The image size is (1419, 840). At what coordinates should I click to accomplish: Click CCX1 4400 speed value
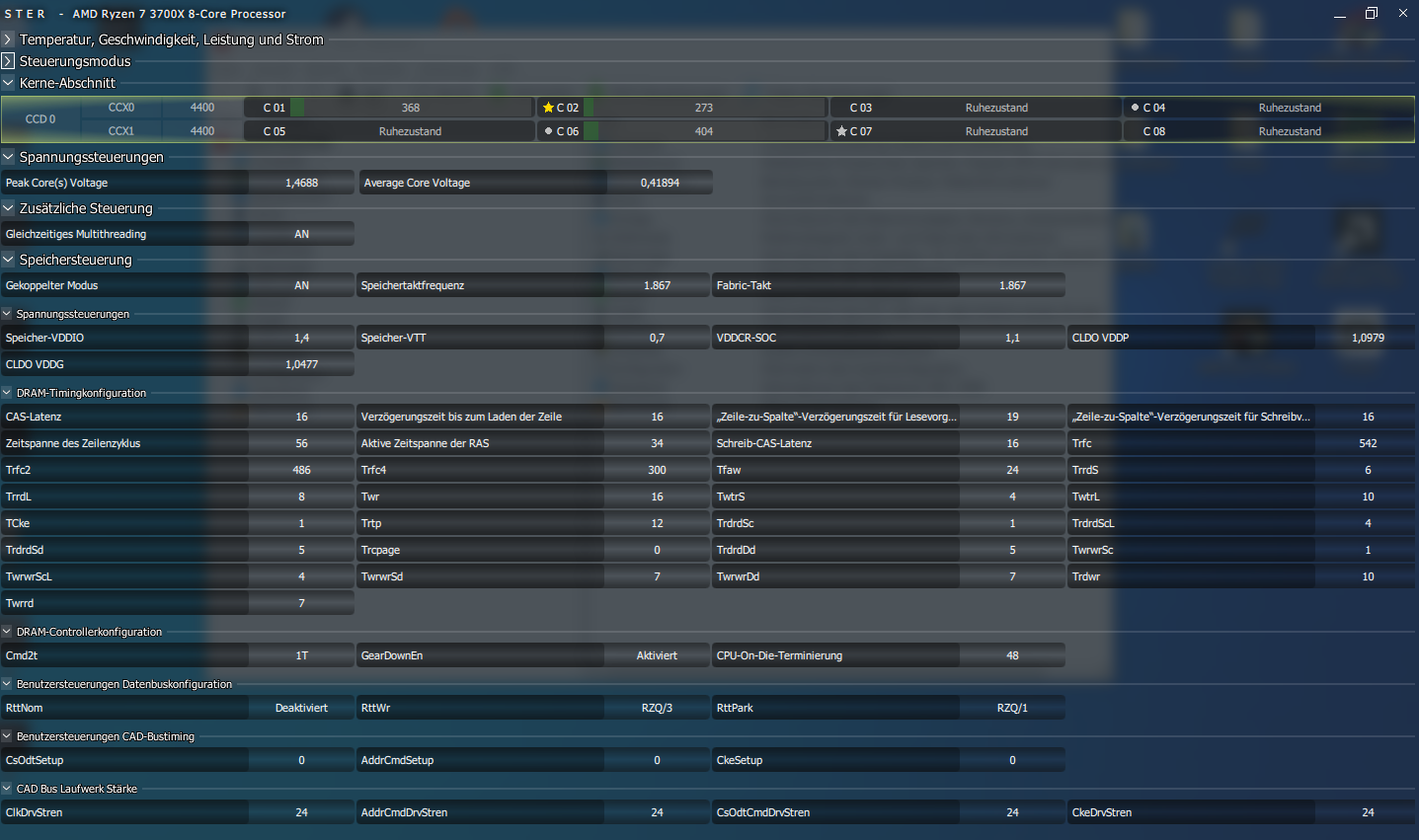(x=202, y=131)
